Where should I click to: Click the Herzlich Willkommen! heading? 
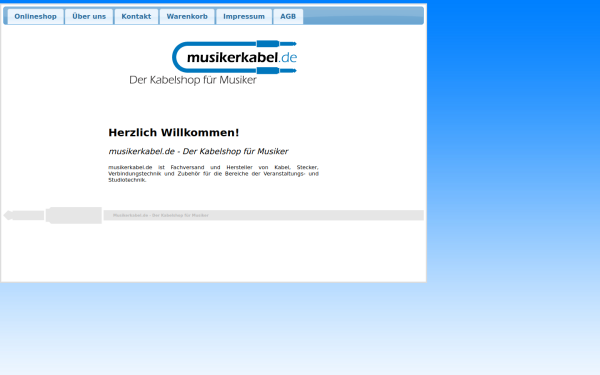coord(174,132)
